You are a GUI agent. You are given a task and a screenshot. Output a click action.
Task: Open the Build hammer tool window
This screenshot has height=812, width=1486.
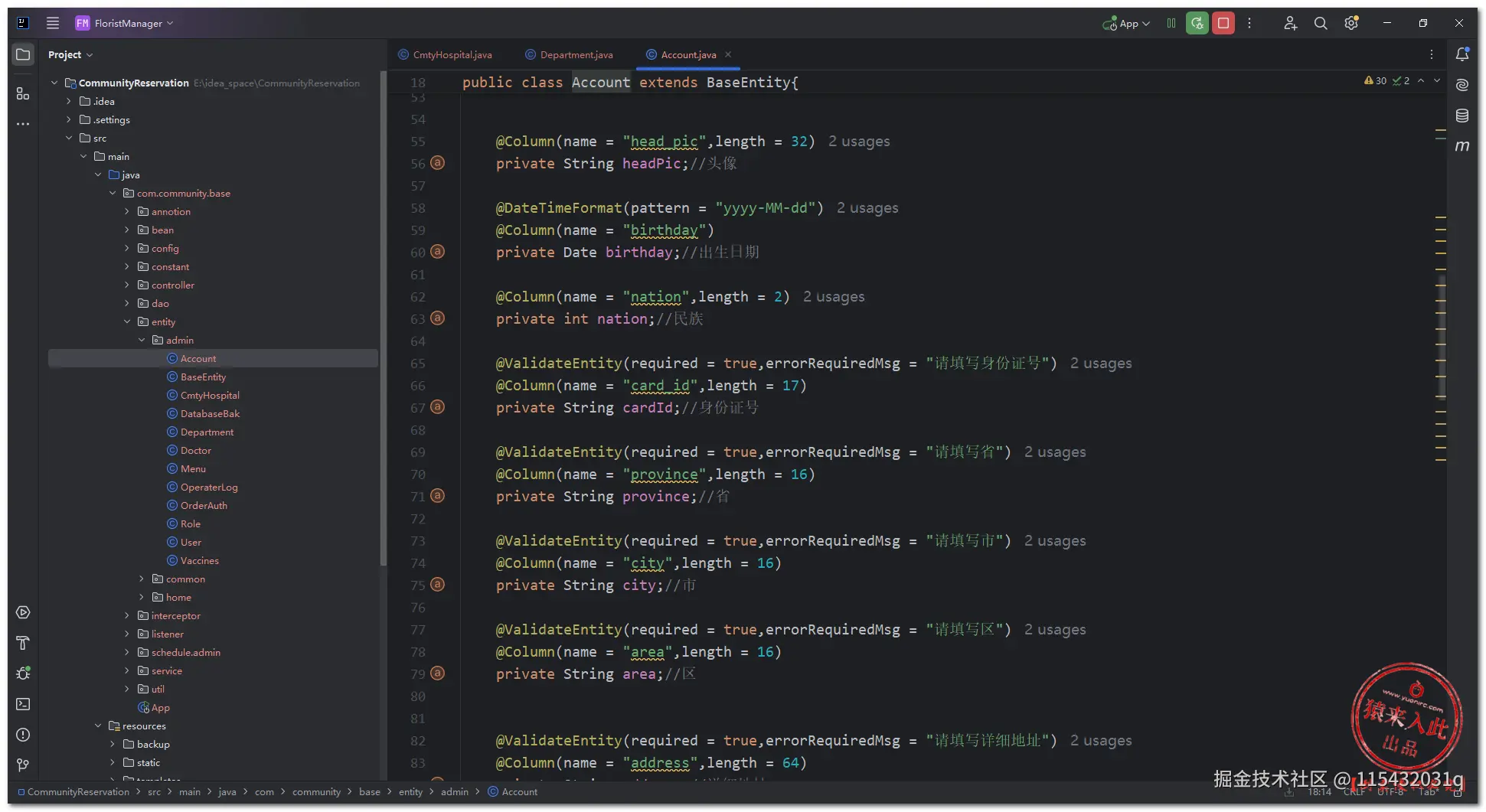click(23, 643)
